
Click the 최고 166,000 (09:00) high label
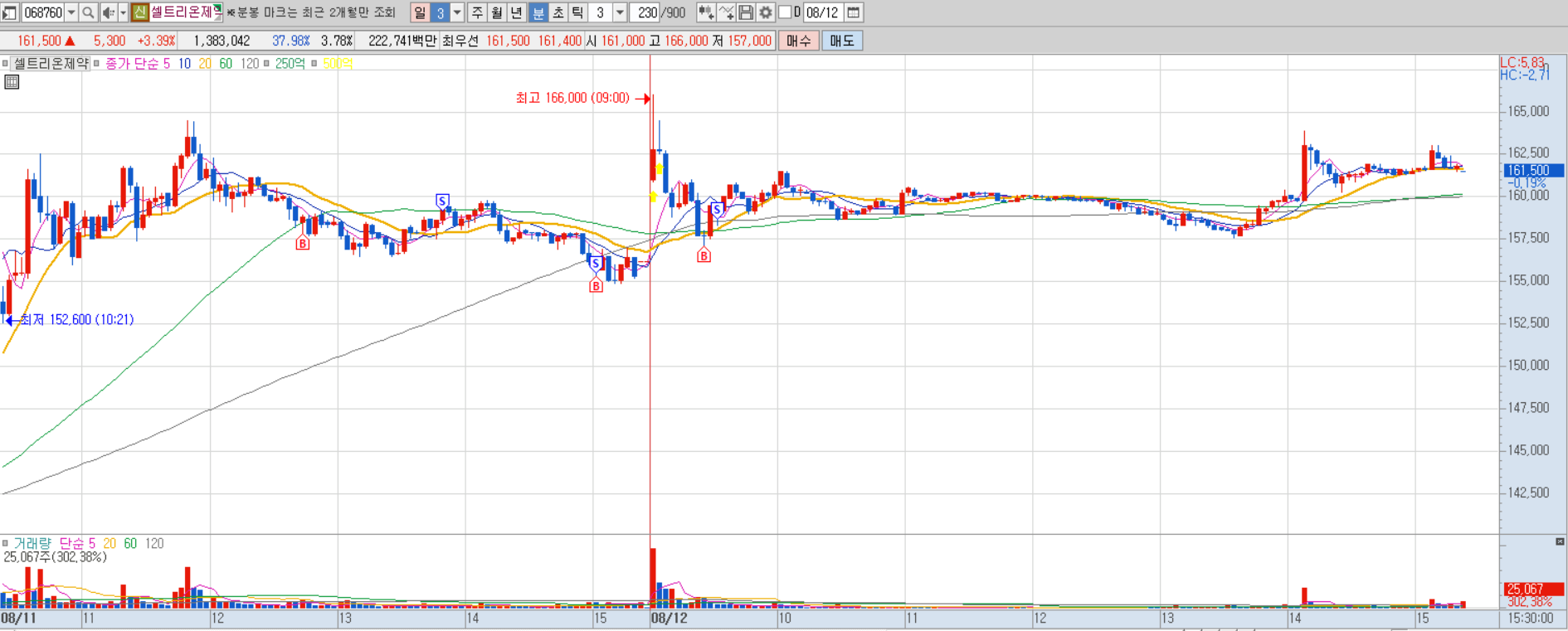[x=572, y=98]
